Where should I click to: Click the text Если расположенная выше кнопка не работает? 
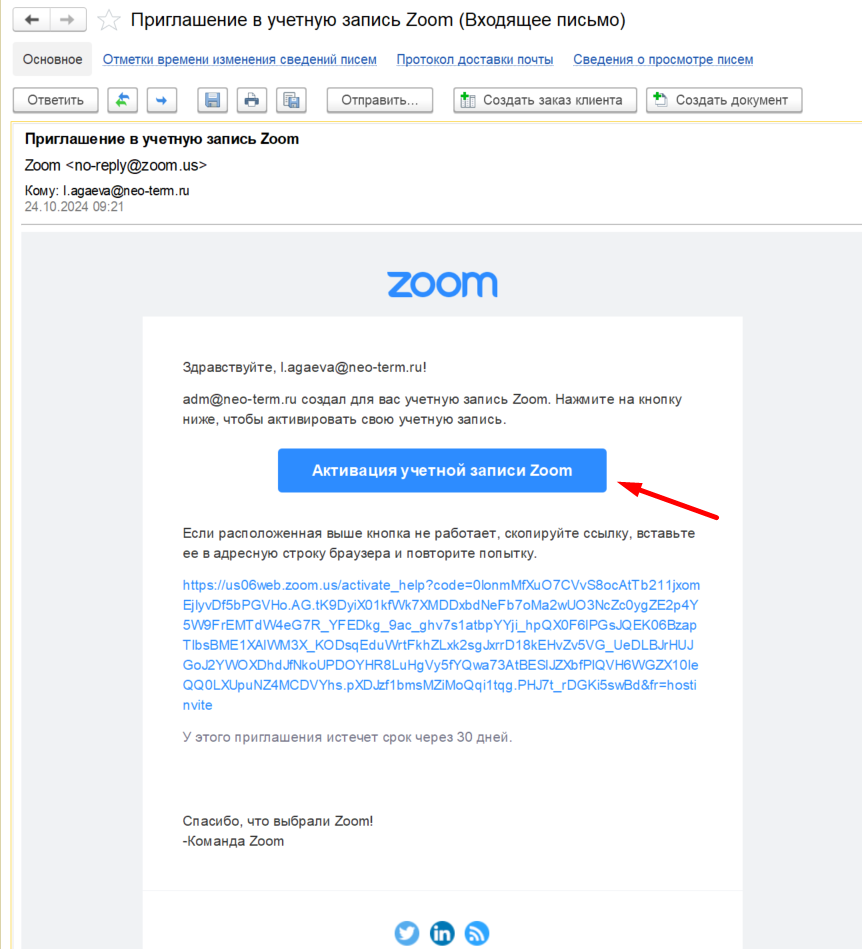pos(340,533)
